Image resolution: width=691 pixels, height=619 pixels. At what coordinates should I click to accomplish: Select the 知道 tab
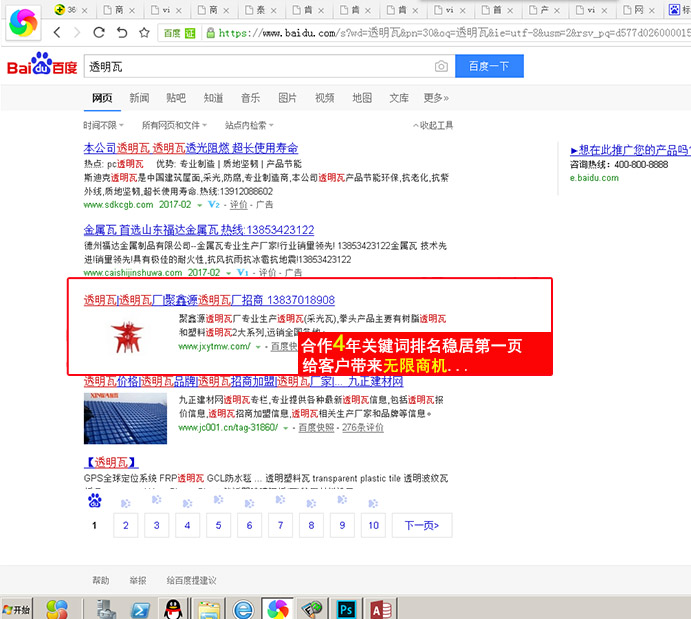coord(213,98)
